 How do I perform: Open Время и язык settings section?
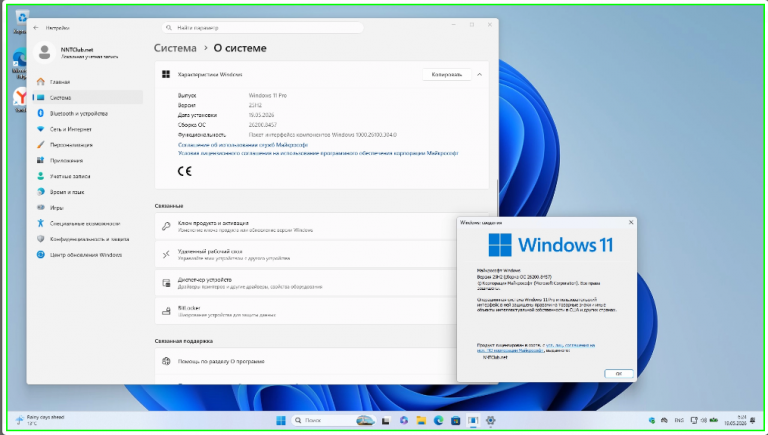(88, 192)
